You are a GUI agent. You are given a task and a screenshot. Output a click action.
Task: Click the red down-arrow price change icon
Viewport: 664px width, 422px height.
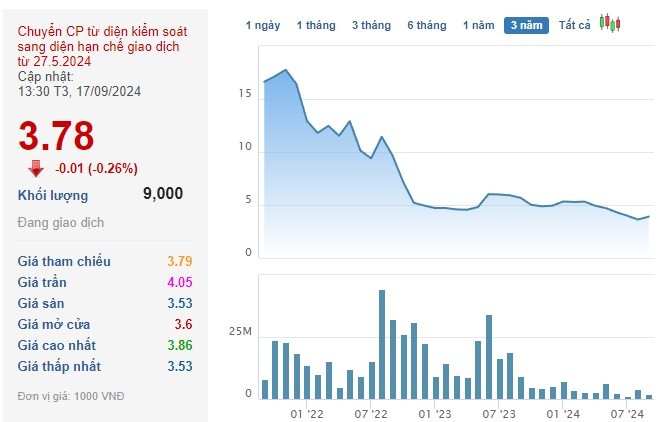36,168
